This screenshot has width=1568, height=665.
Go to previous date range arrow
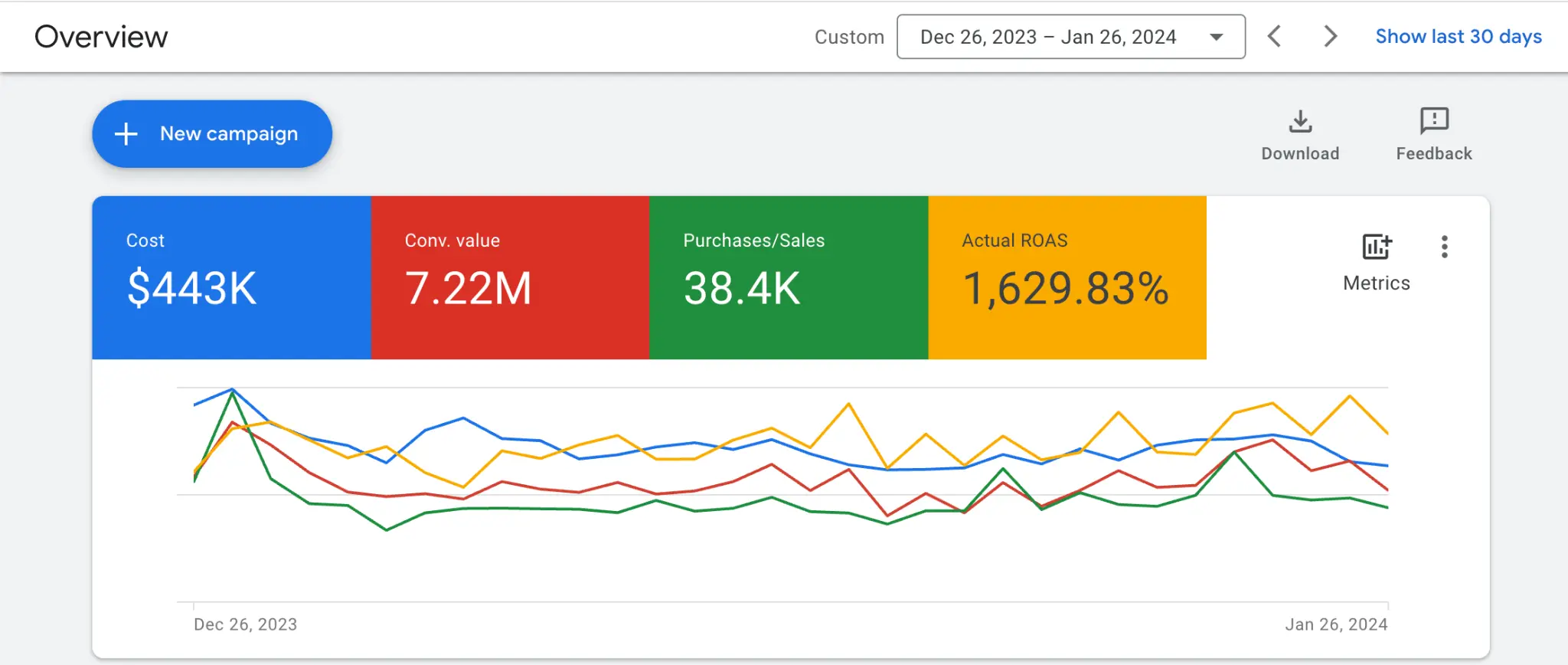coord(1275,36)
